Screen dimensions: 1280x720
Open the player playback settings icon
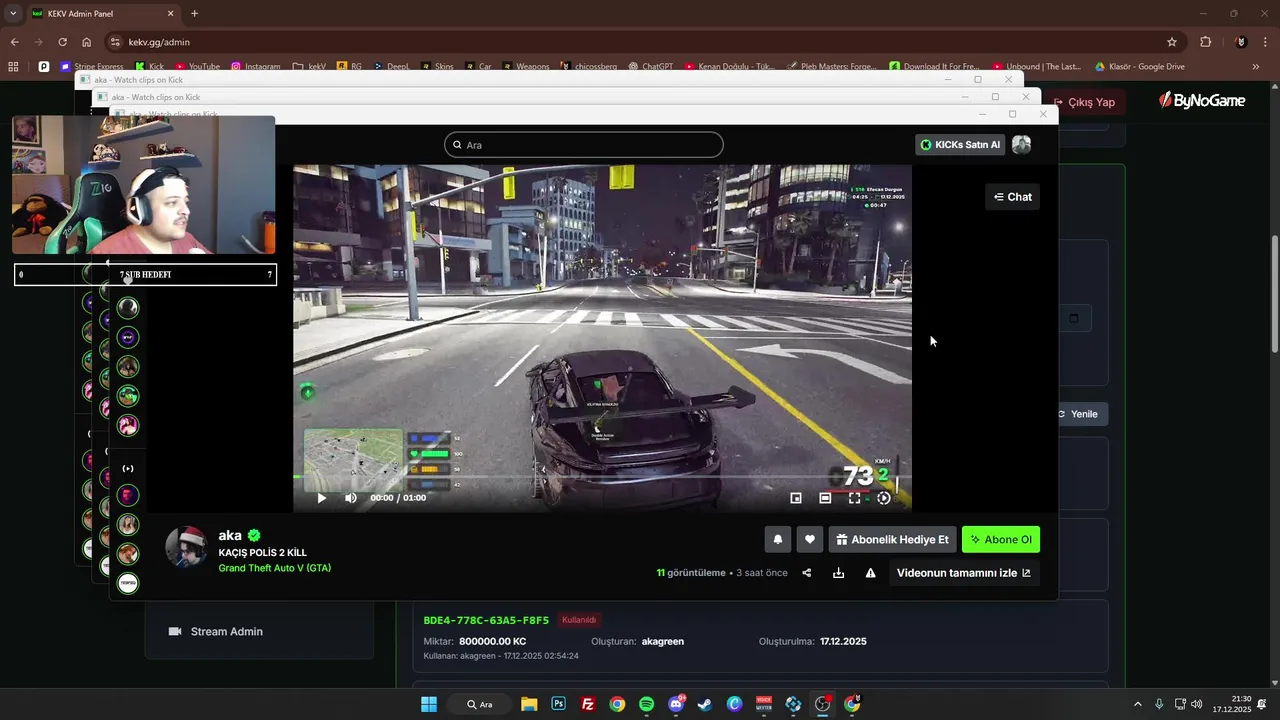(883, 498)
